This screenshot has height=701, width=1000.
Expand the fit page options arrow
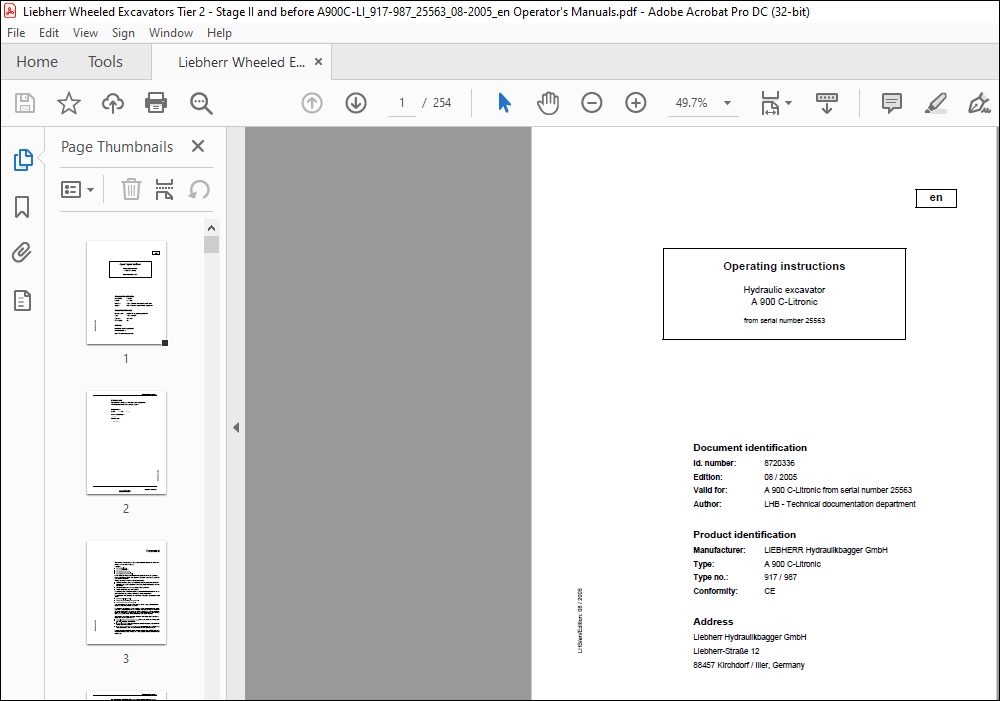pos(789,103)
